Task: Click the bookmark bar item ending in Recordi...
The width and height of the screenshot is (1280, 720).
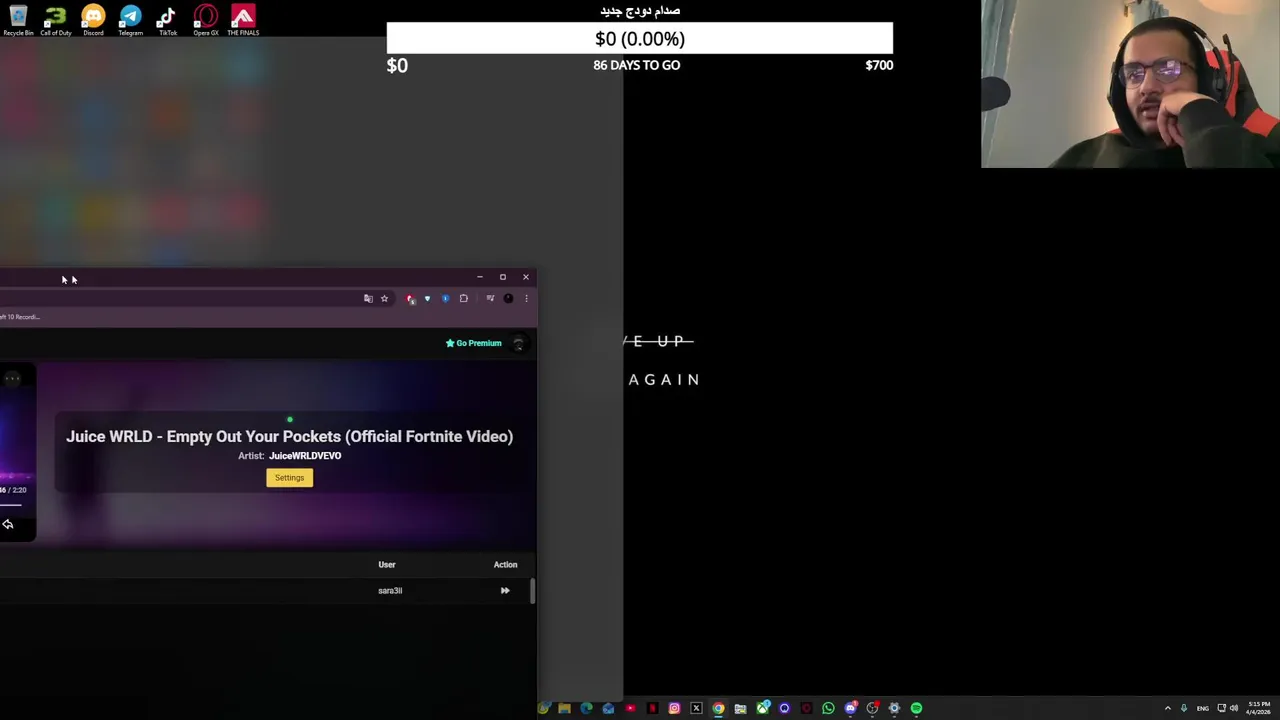Action: point(20,317)
